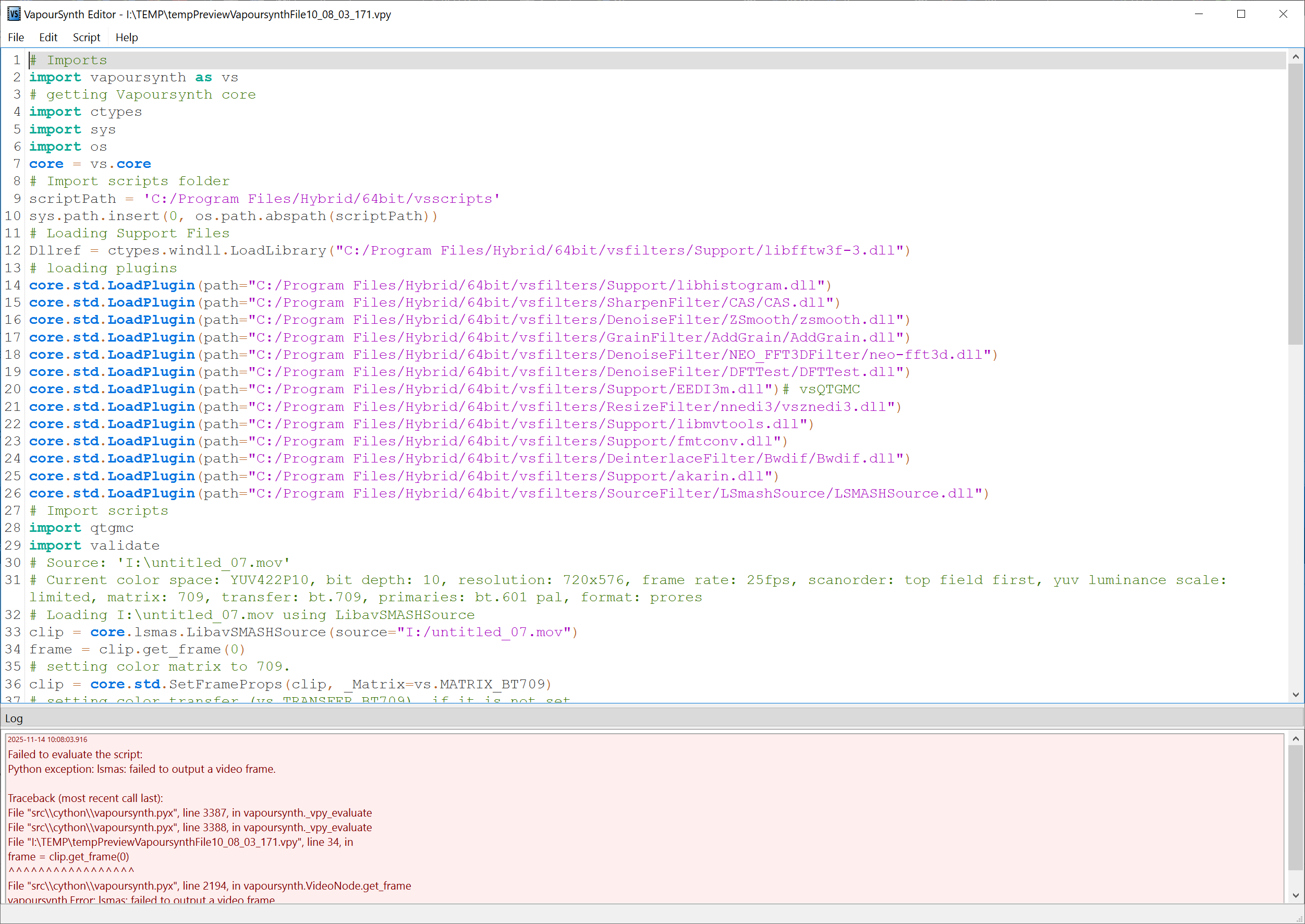The height and width of the screenshot is (924, 1305).
Task: Click the log panel scroll-up arrow
Action: tap(1295, 739)
